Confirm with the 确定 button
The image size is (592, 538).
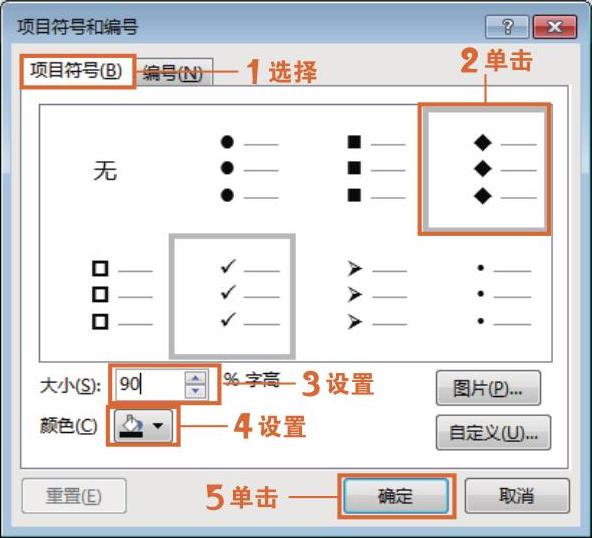click(396, 496)
